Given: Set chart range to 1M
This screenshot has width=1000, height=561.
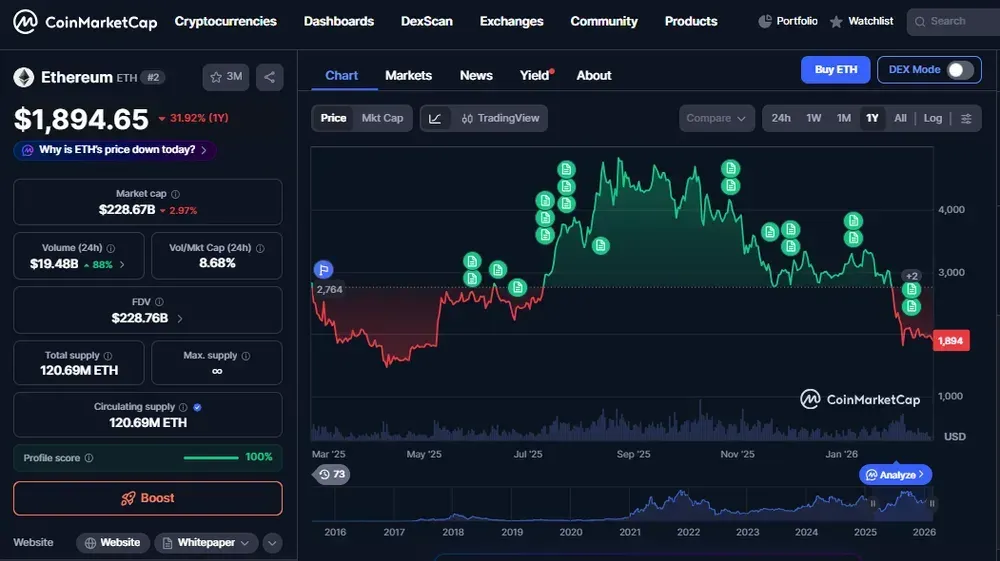Looking at the screenshot, I should tap(844, 119).
